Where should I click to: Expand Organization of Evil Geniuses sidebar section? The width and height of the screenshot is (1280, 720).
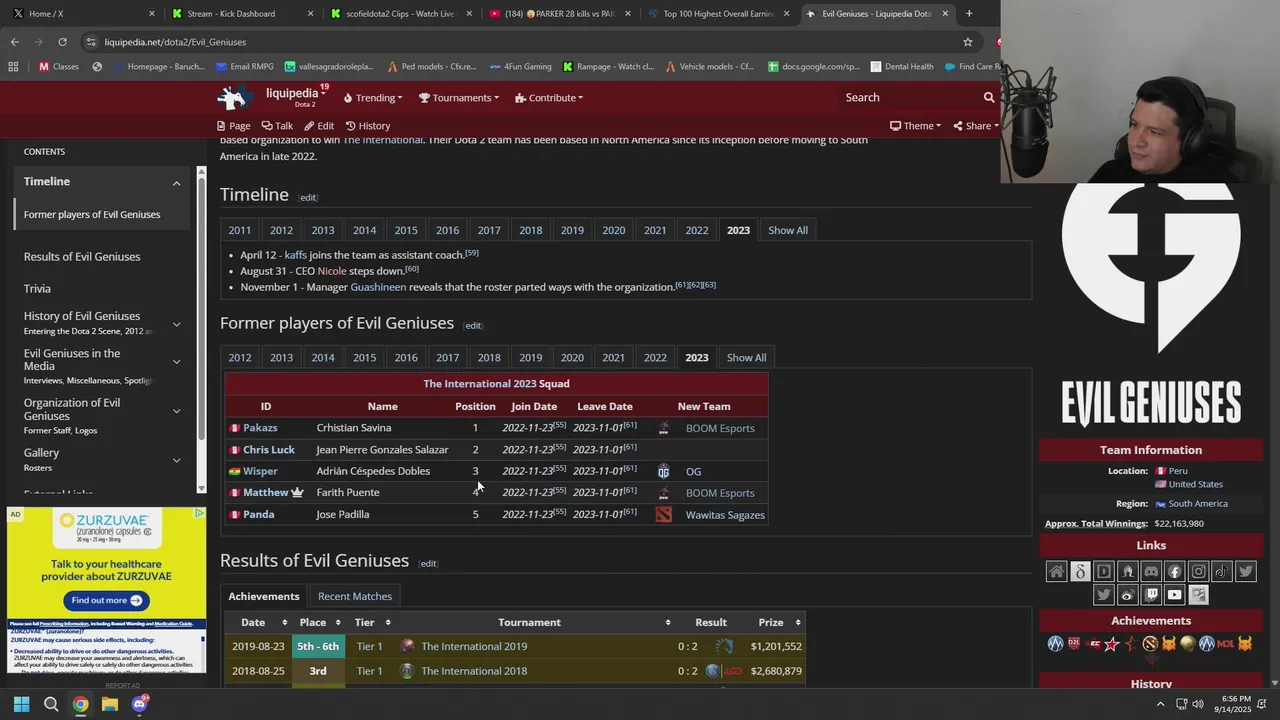[x=176, y=411]
